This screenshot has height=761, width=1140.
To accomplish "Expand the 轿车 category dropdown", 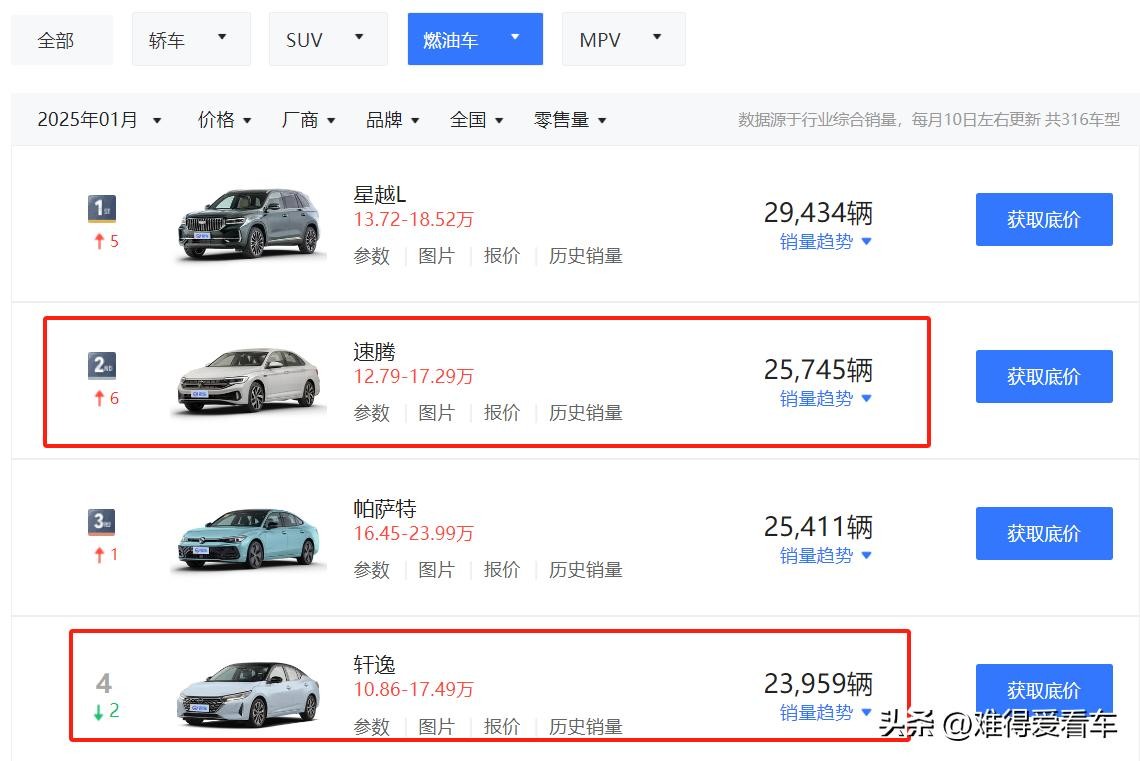I will click(190, 40).
